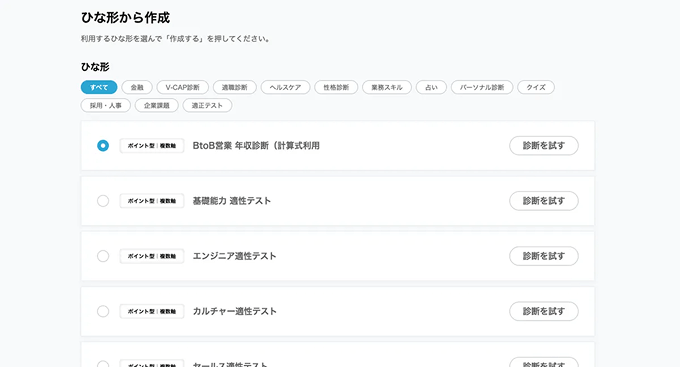
Task: Open the パーソナル診断 category filter
Action: (x=482, y=87)
